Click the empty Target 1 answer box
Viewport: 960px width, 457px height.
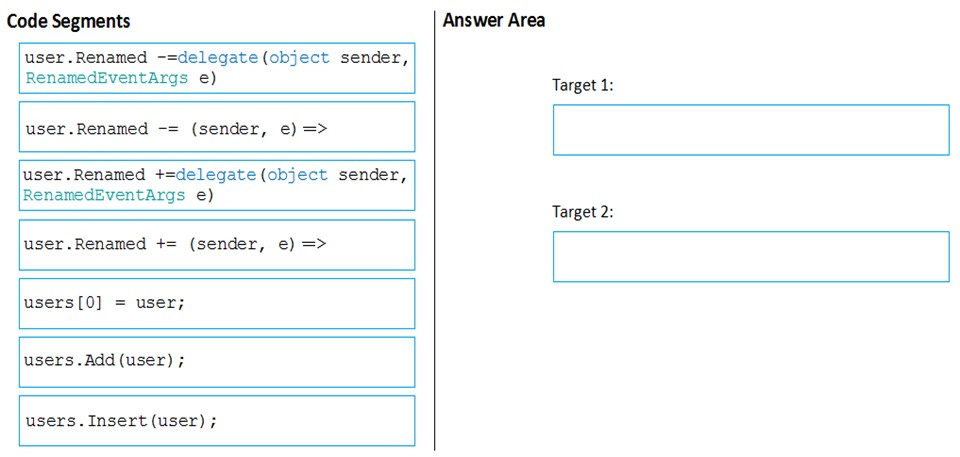(x=751, y=130)
